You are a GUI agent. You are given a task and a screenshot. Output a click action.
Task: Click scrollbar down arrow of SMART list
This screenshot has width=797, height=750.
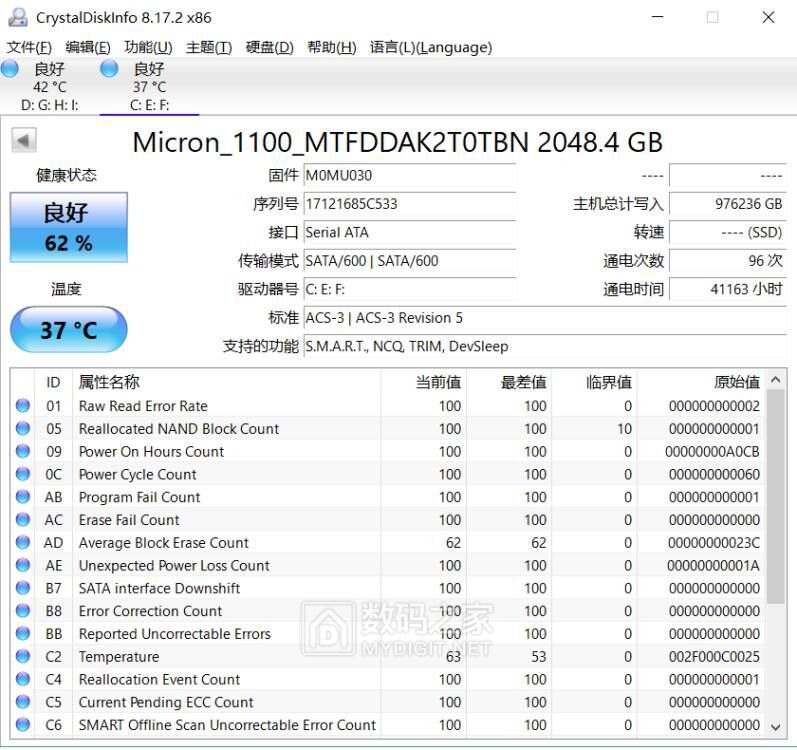click(776, 727)
